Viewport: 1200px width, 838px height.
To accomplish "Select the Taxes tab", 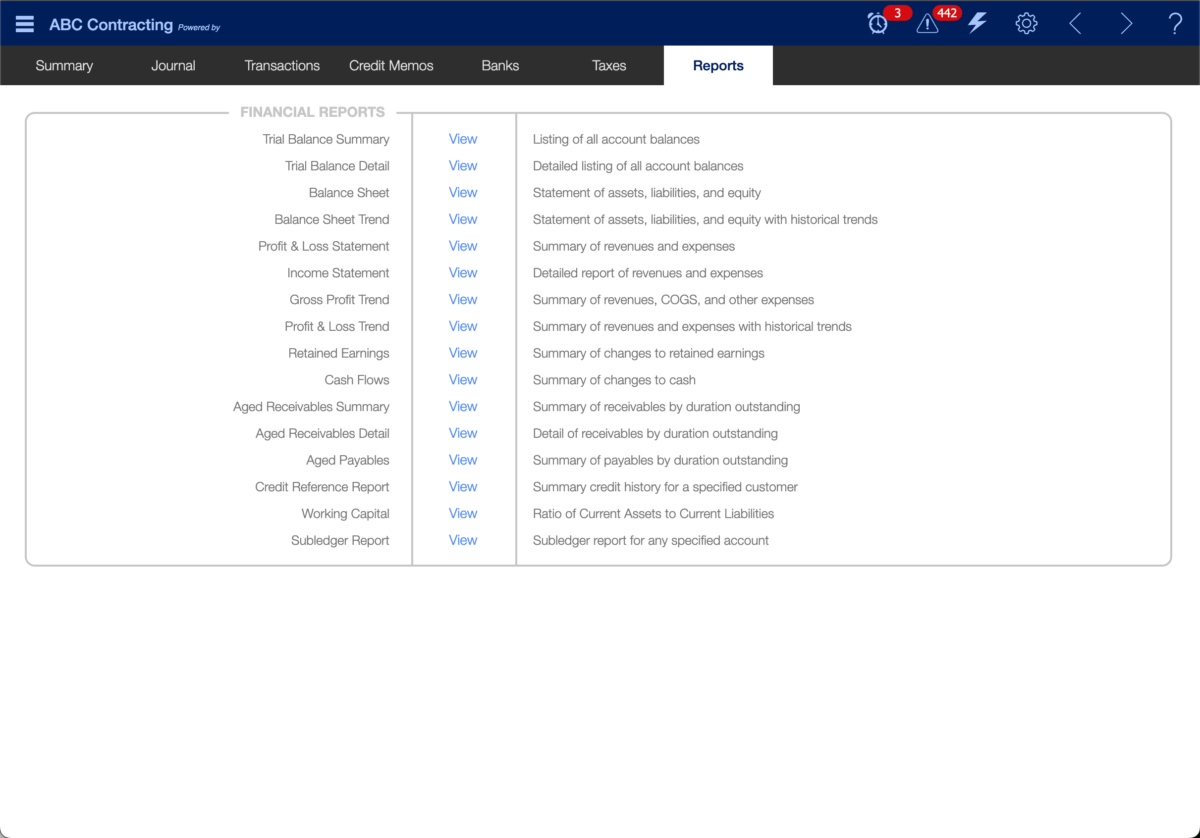I will (609, 66).
